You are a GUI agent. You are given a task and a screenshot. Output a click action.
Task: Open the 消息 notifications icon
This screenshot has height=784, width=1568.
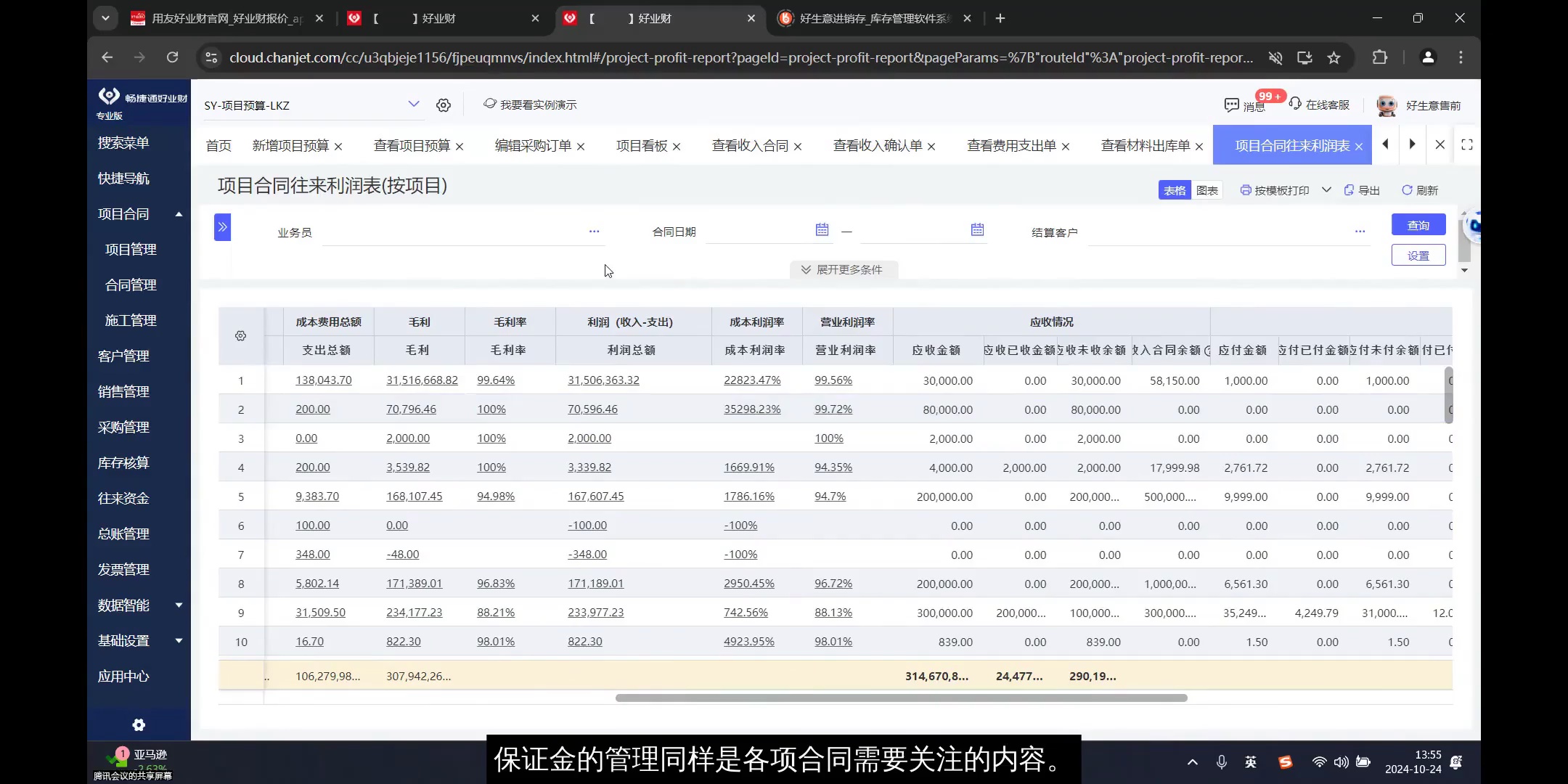(1232, 105)
